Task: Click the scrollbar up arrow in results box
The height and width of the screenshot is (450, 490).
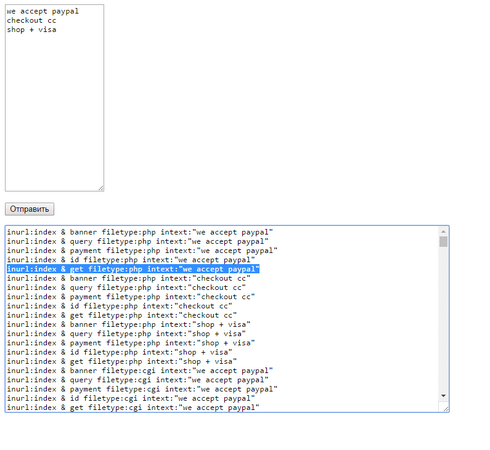Action: click(443, 231)
